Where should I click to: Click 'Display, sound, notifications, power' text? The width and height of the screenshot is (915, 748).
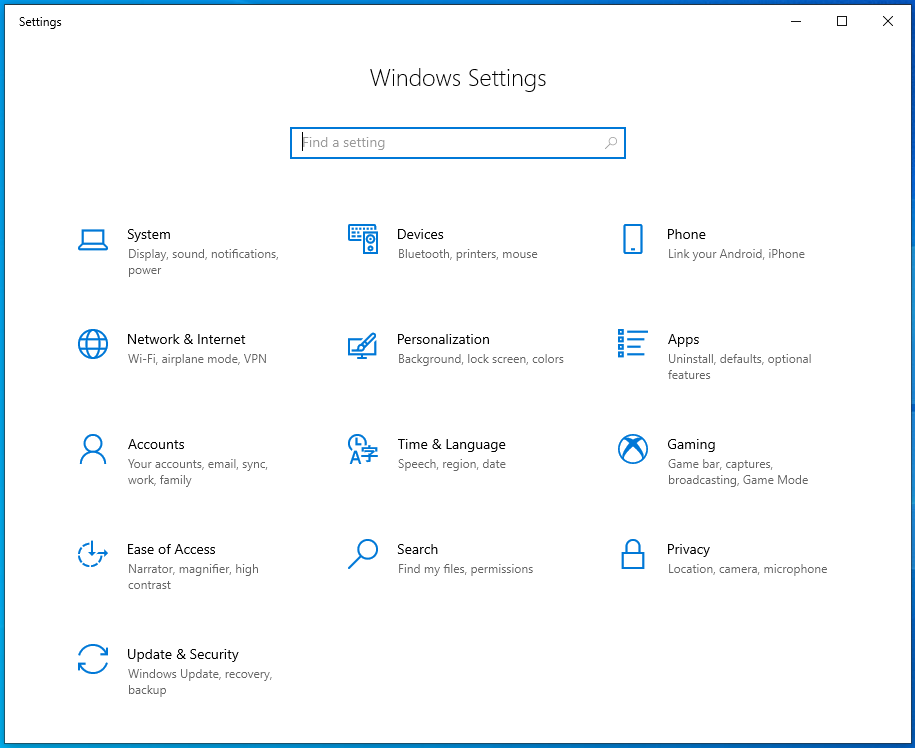click(x=203, y=262)
